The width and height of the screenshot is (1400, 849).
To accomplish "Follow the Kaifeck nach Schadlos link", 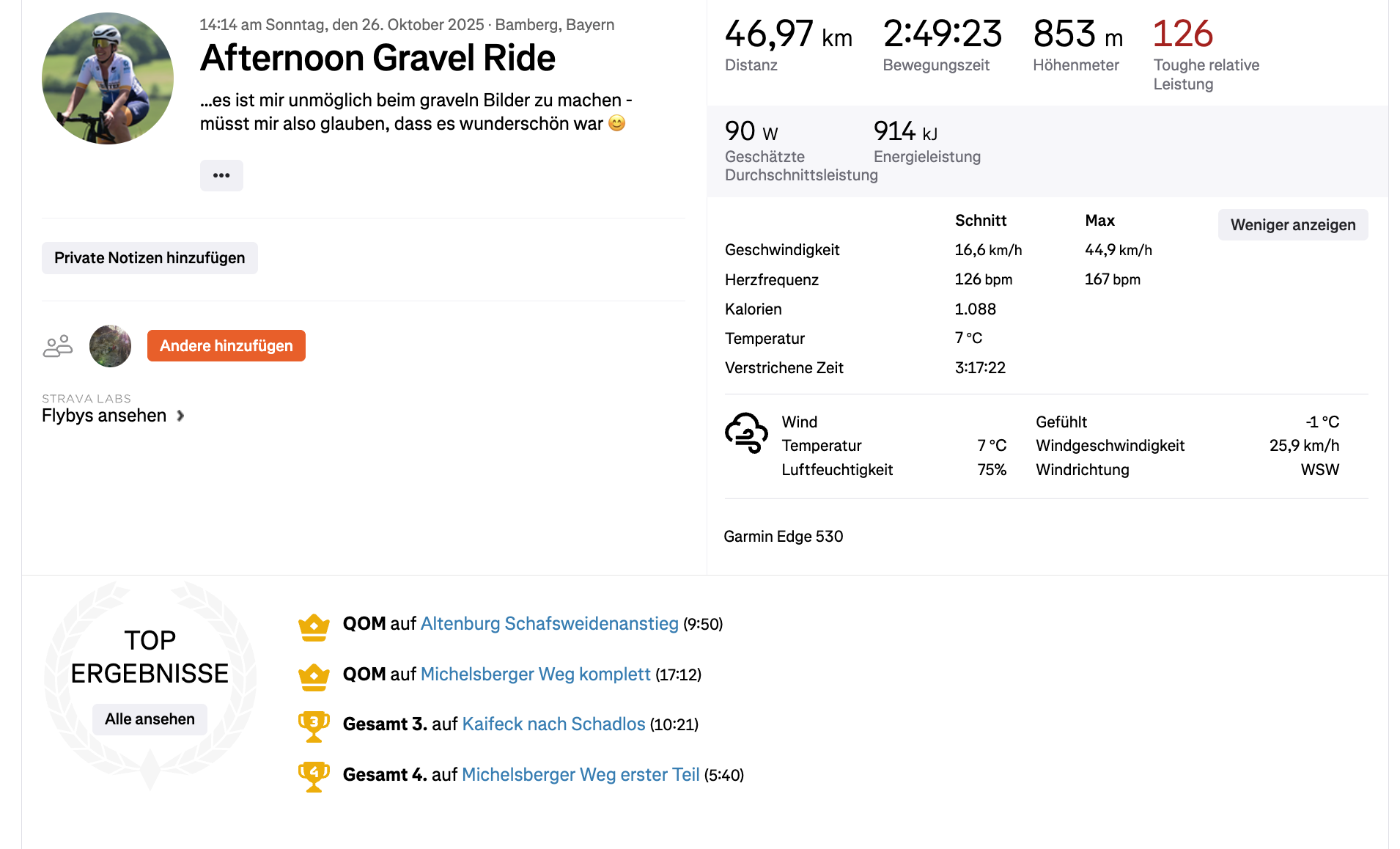I will (x=553, y=724).
